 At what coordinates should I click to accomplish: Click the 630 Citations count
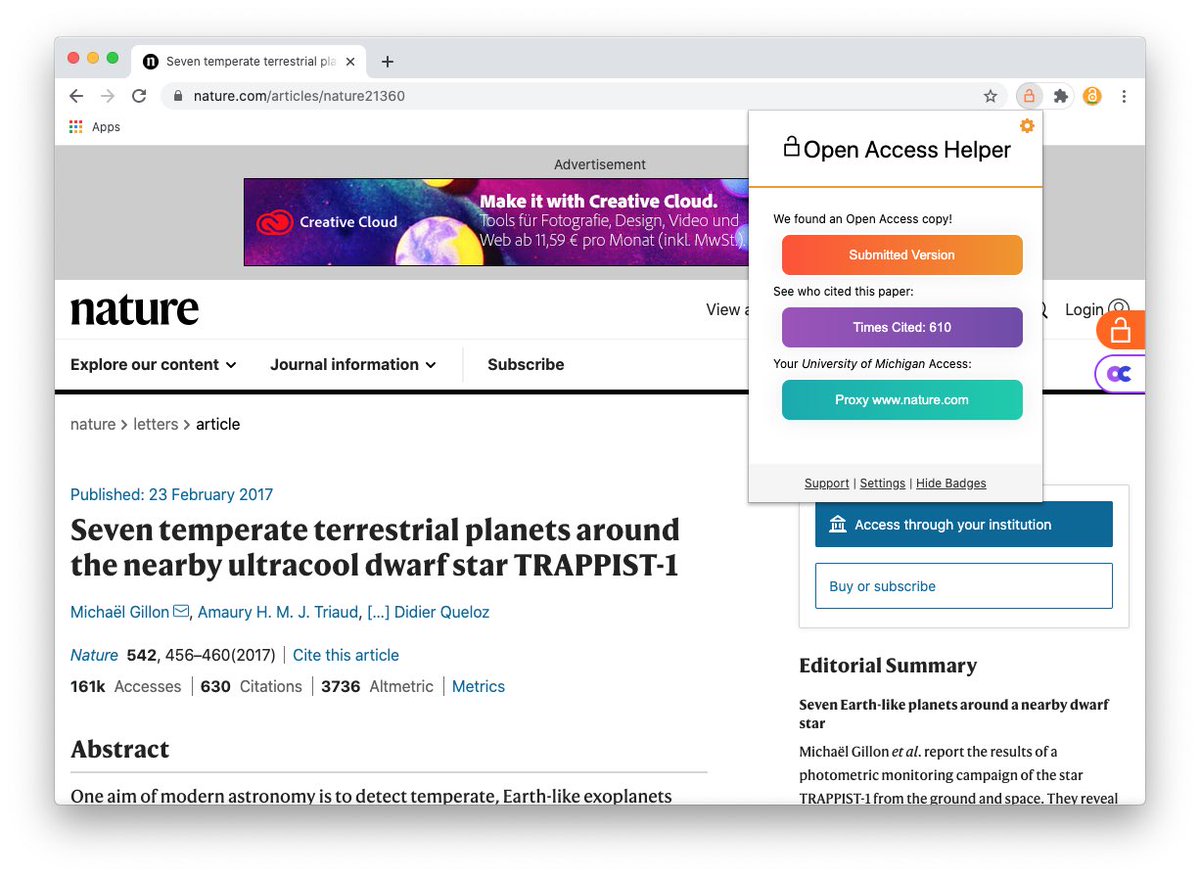tap(251, 686)
